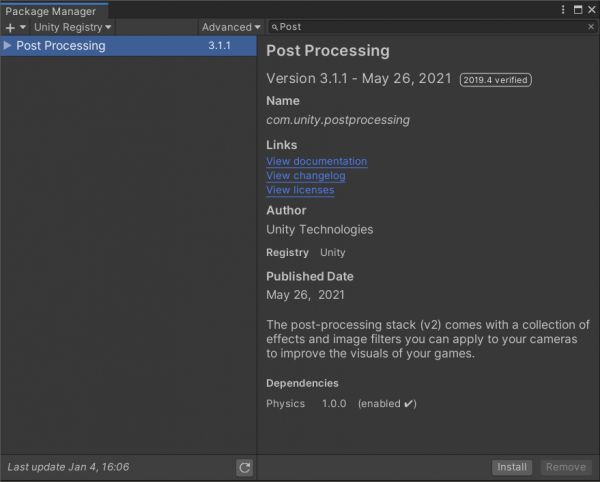Click into the package search field

tap(430, 27)
